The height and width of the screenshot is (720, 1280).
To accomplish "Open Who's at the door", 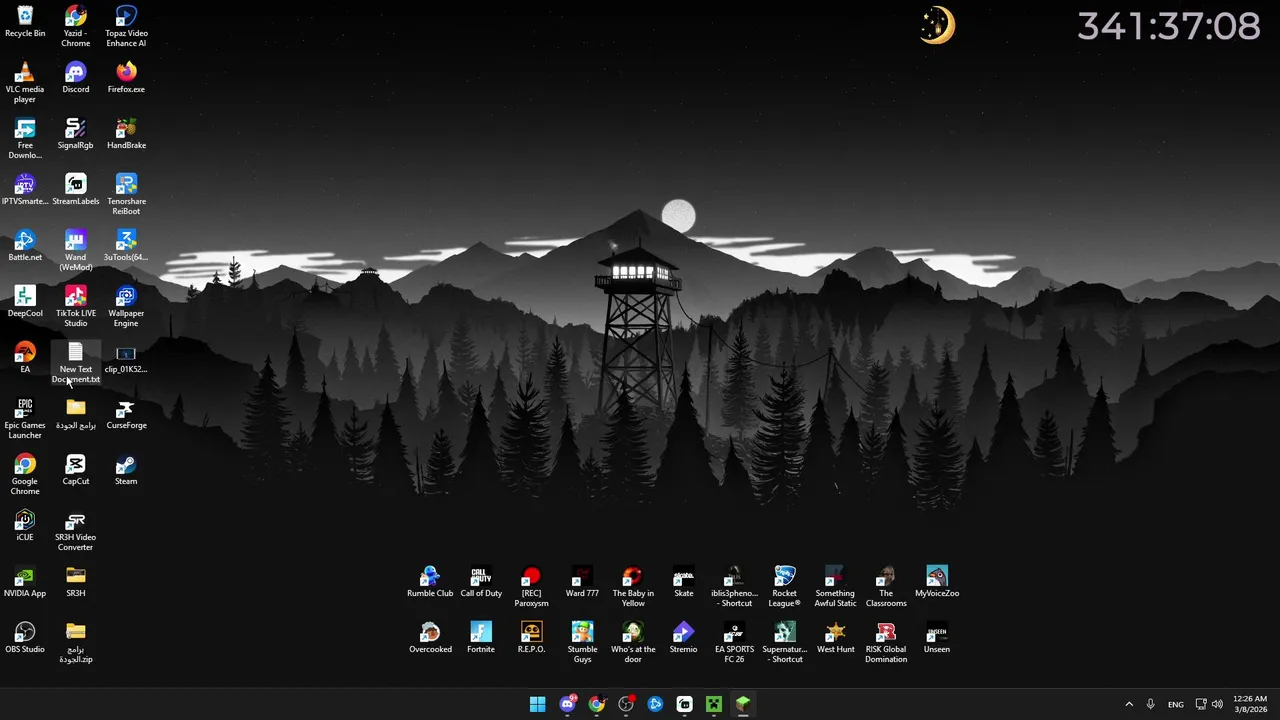I will [x=633, y=643].
